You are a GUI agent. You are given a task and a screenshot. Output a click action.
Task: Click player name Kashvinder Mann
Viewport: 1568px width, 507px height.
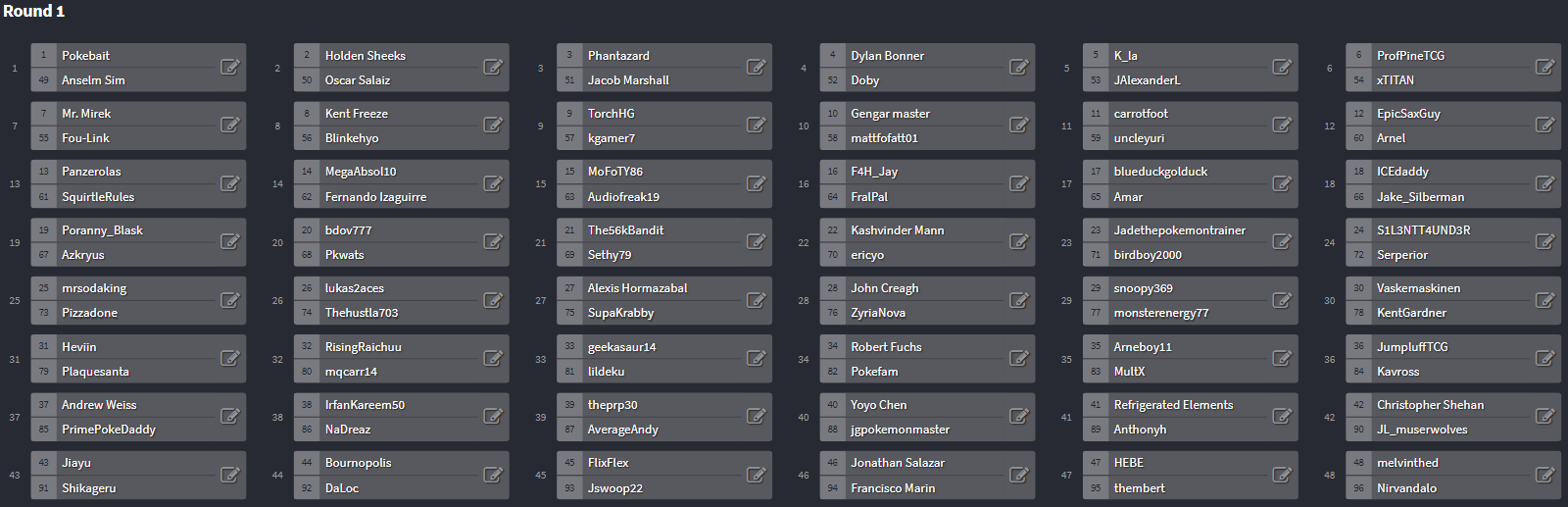pos(898,230)
